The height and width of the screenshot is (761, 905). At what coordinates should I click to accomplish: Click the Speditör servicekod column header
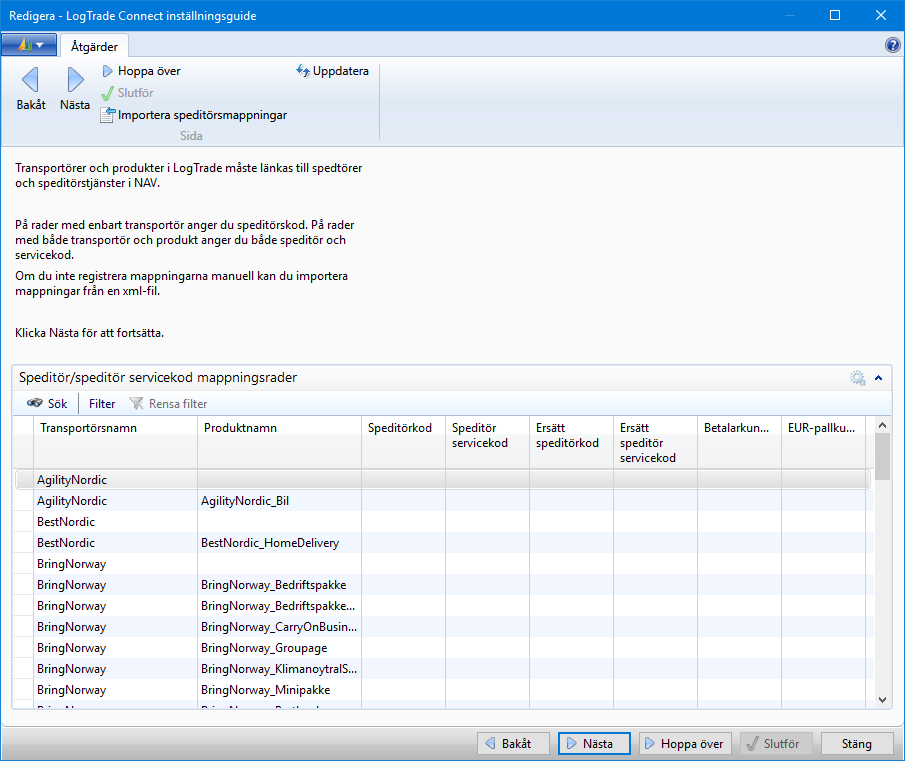487,442
